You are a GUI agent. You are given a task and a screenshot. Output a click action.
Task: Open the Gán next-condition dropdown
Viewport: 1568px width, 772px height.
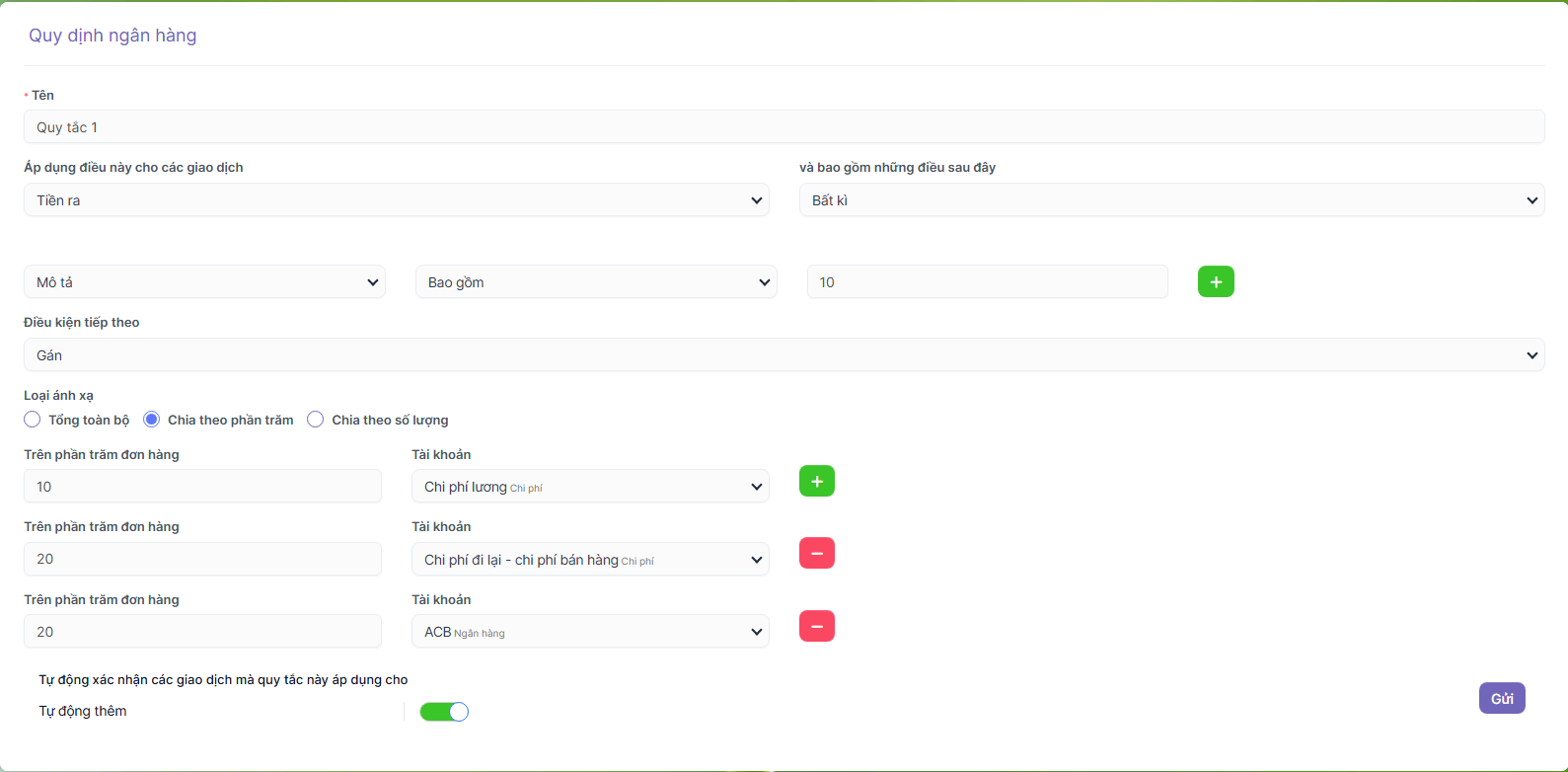point(784,355)
